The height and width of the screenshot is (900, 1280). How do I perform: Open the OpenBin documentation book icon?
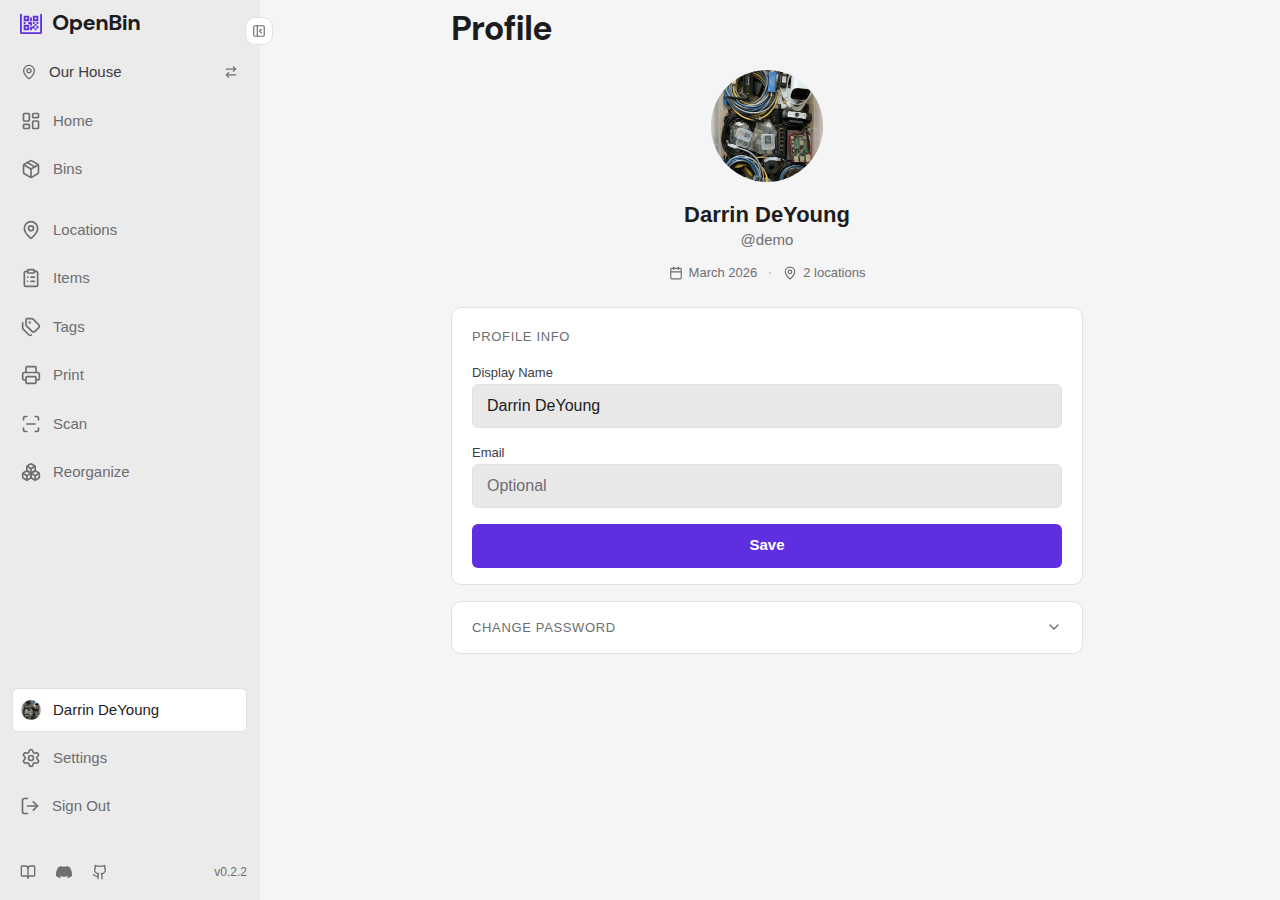27,871
